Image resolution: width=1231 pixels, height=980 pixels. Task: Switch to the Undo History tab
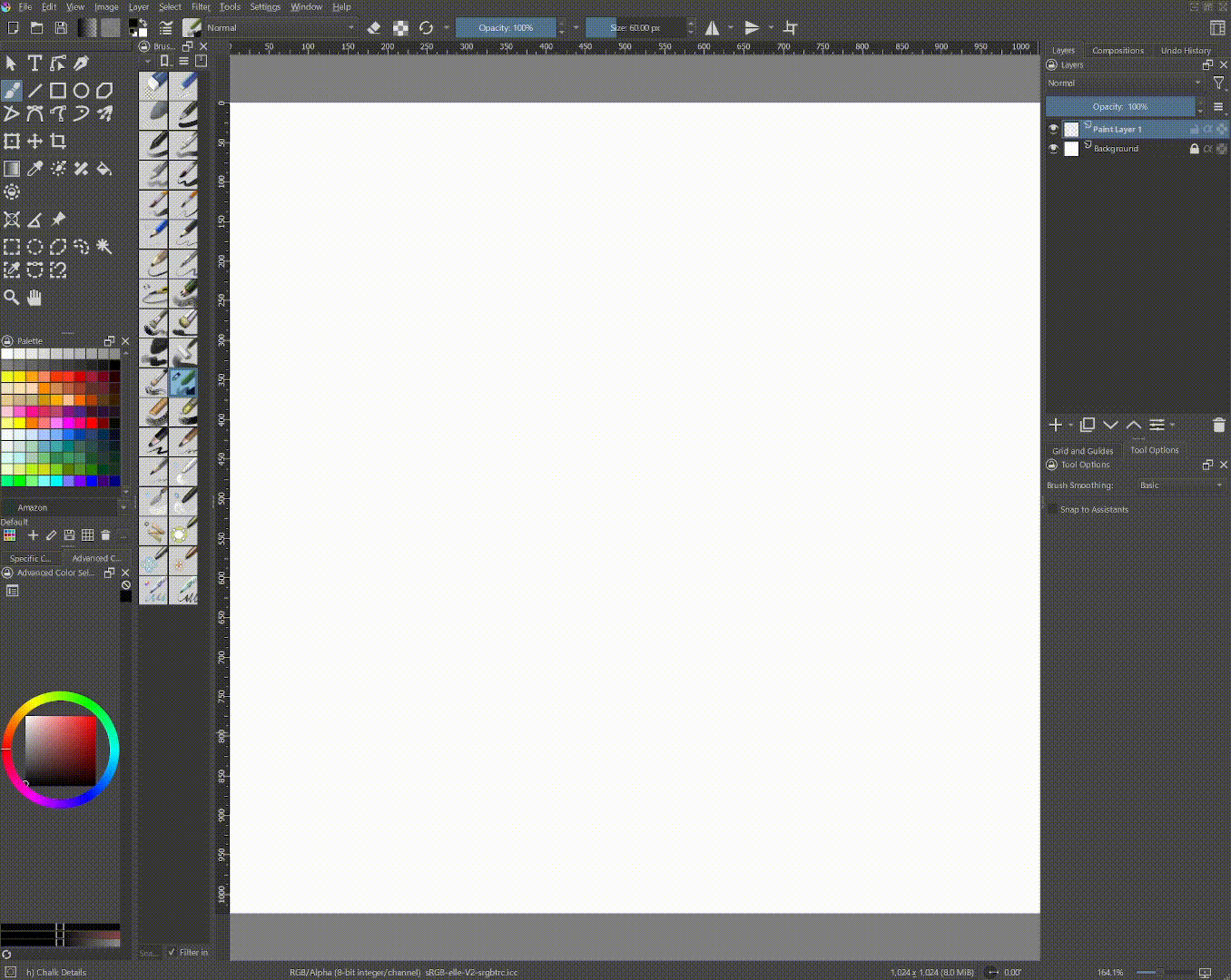pos(1186,51)
